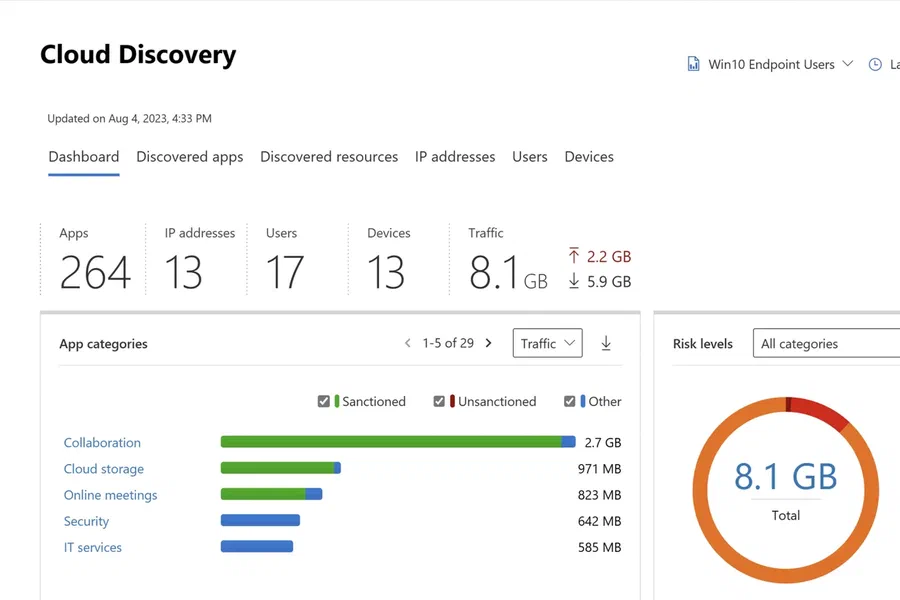Viewport: 900px width, 600px height.
Task: Go to next page of app categories
Action: (x=488, y=343)
